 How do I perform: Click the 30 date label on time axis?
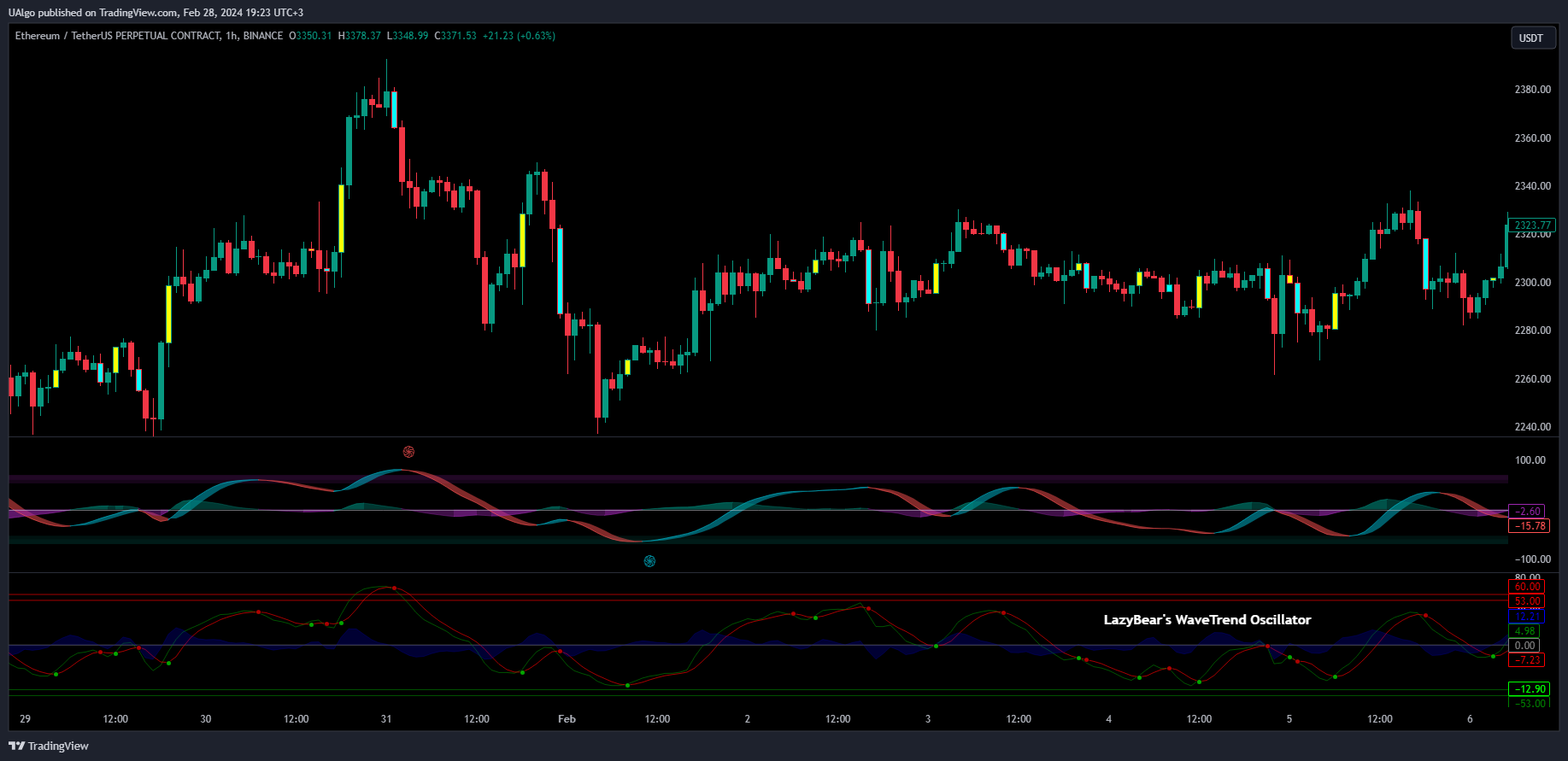206,719
